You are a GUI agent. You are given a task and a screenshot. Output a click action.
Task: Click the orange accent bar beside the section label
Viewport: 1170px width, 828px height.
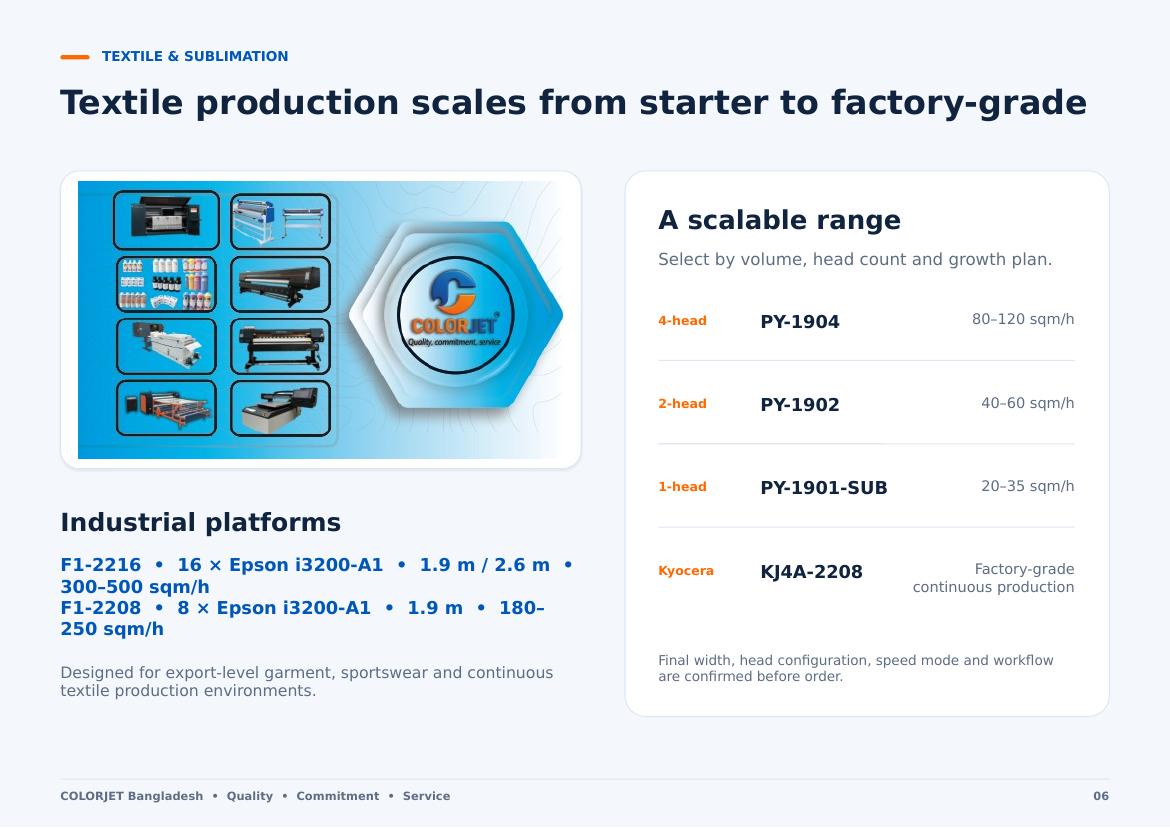tap(75, 57)
